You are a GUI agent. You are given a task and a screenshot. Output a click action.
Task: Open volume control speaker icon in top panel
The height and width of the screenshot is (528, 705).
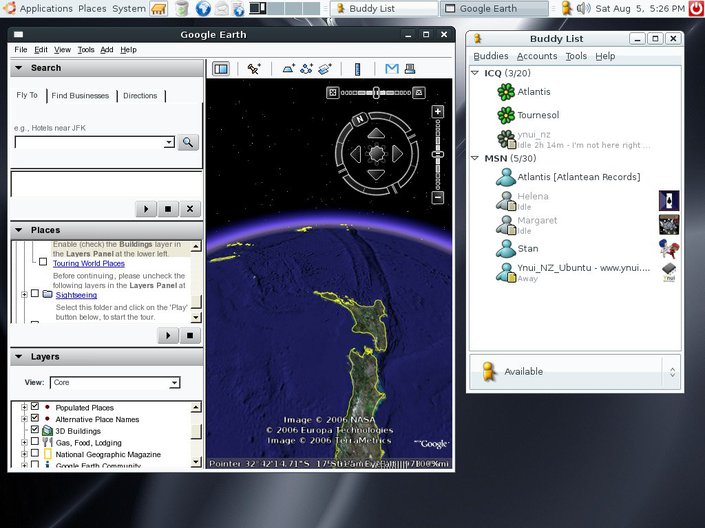583,8
